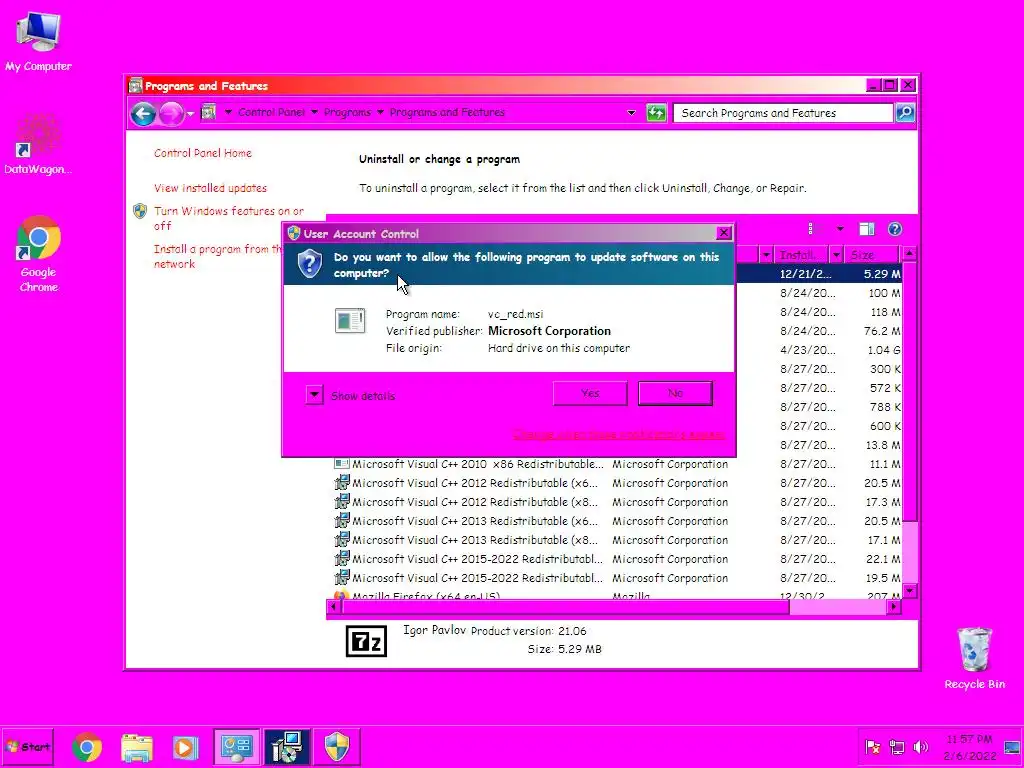Select the 19.5 M Visual C++ 2015-2022 row

617,578
